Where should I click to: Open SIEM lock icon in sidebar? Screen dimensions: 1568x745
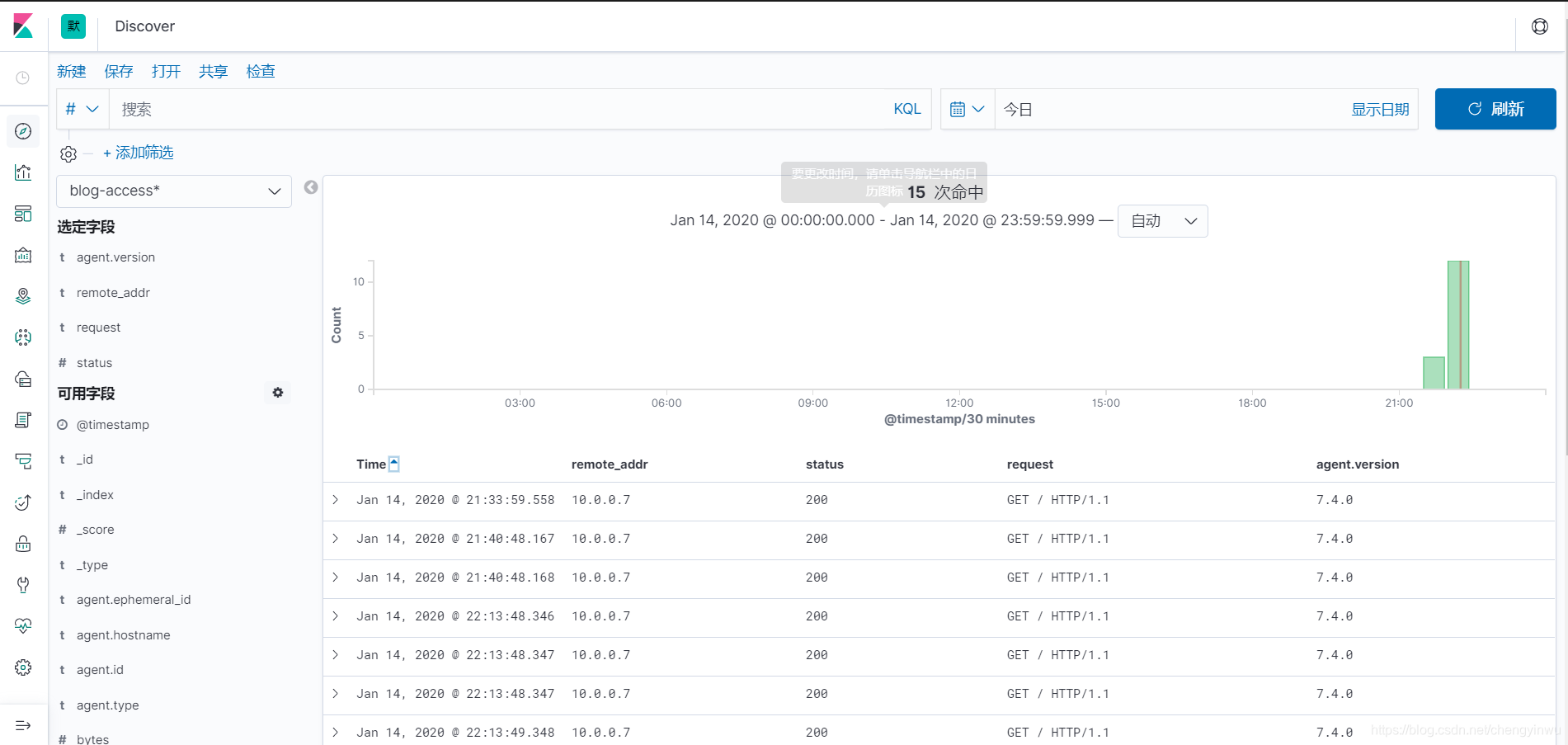point(23,544)
